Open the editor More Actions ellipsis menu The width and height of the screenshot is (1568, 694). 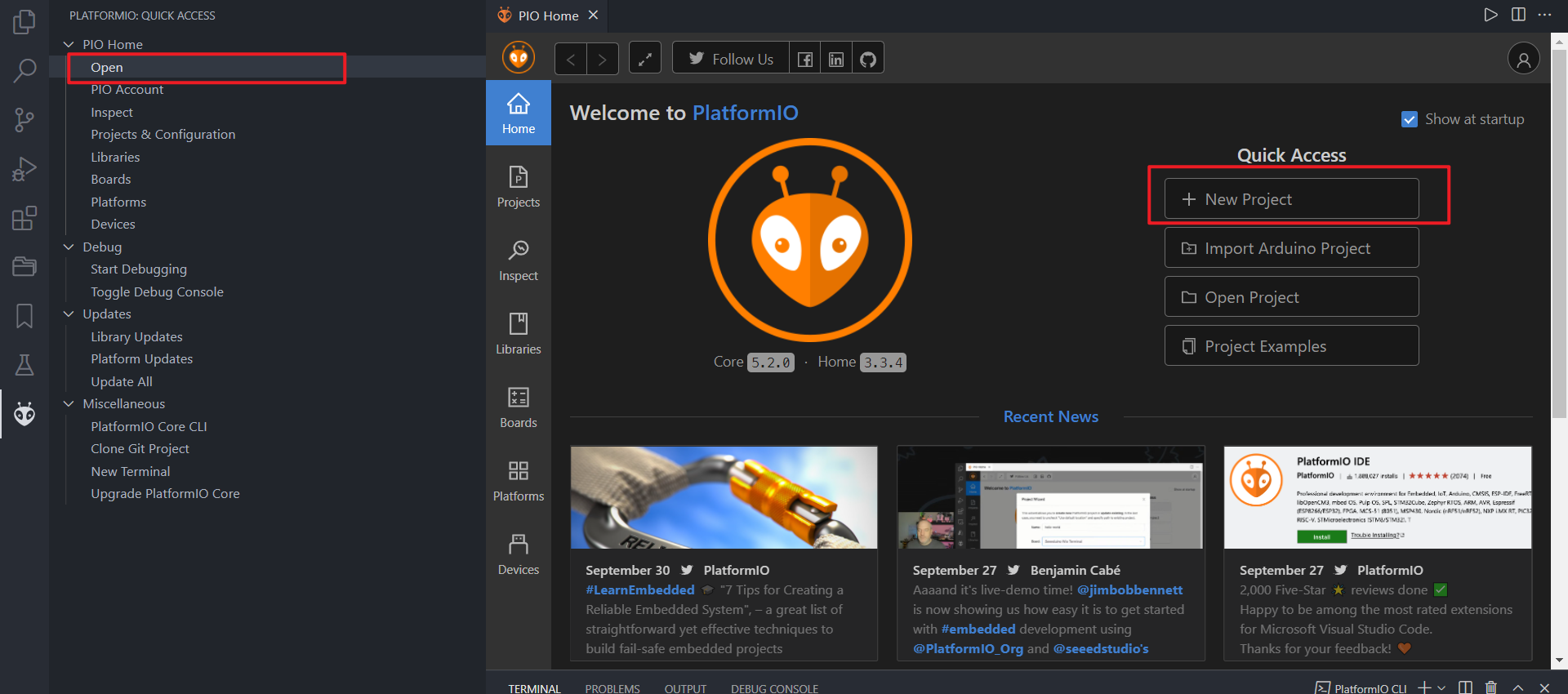pyautogui.click(x=1544, y=15)
